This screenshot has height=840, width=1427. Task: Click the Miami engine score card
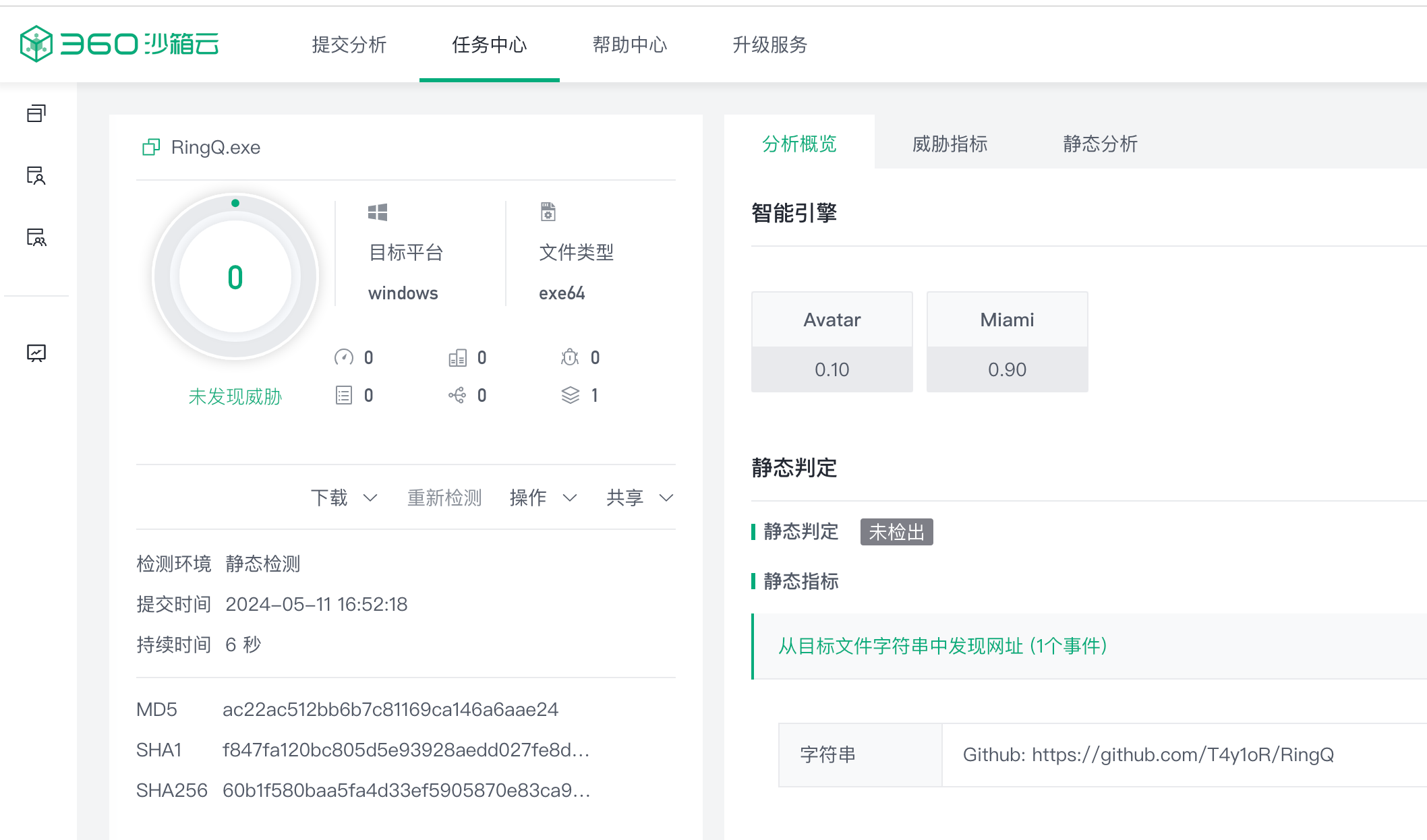coord(1007,341)
